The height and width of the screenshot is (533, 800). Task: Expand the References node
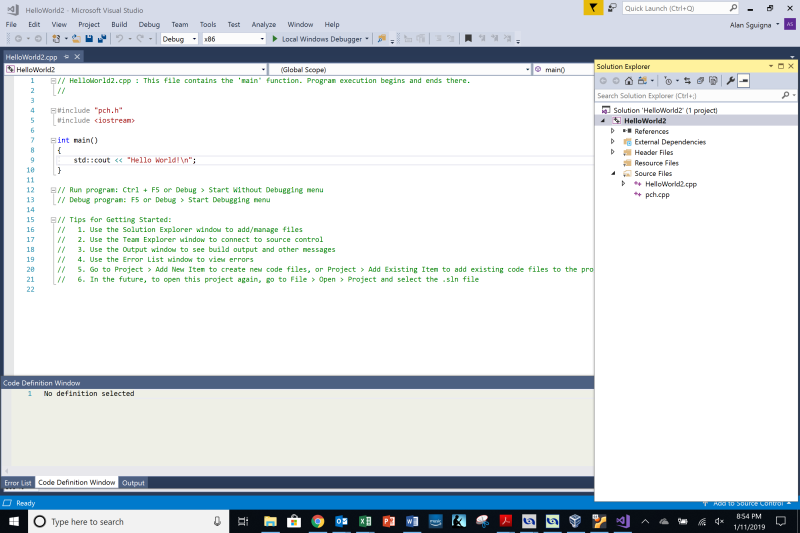tap(613, 131)
